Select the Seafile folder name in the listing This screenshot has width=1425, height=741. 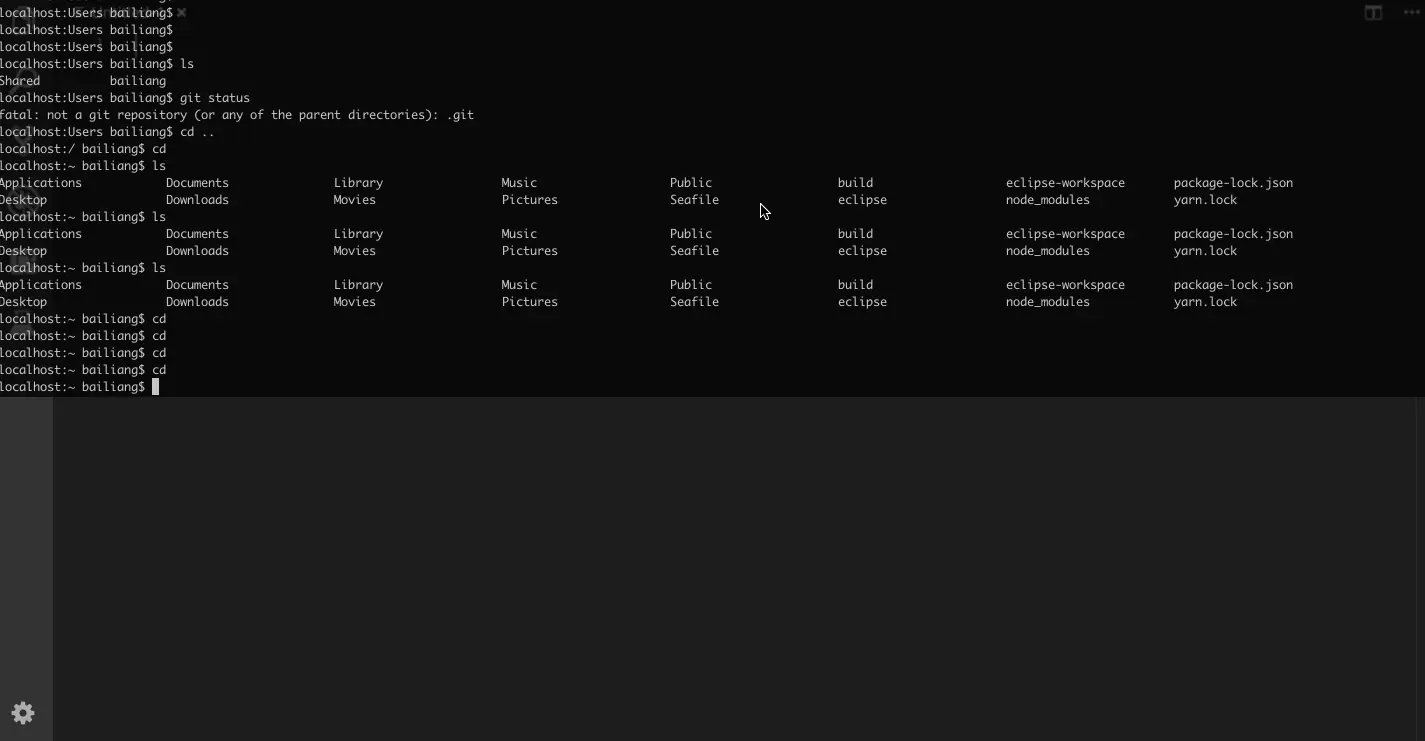(x=694, y=199)
